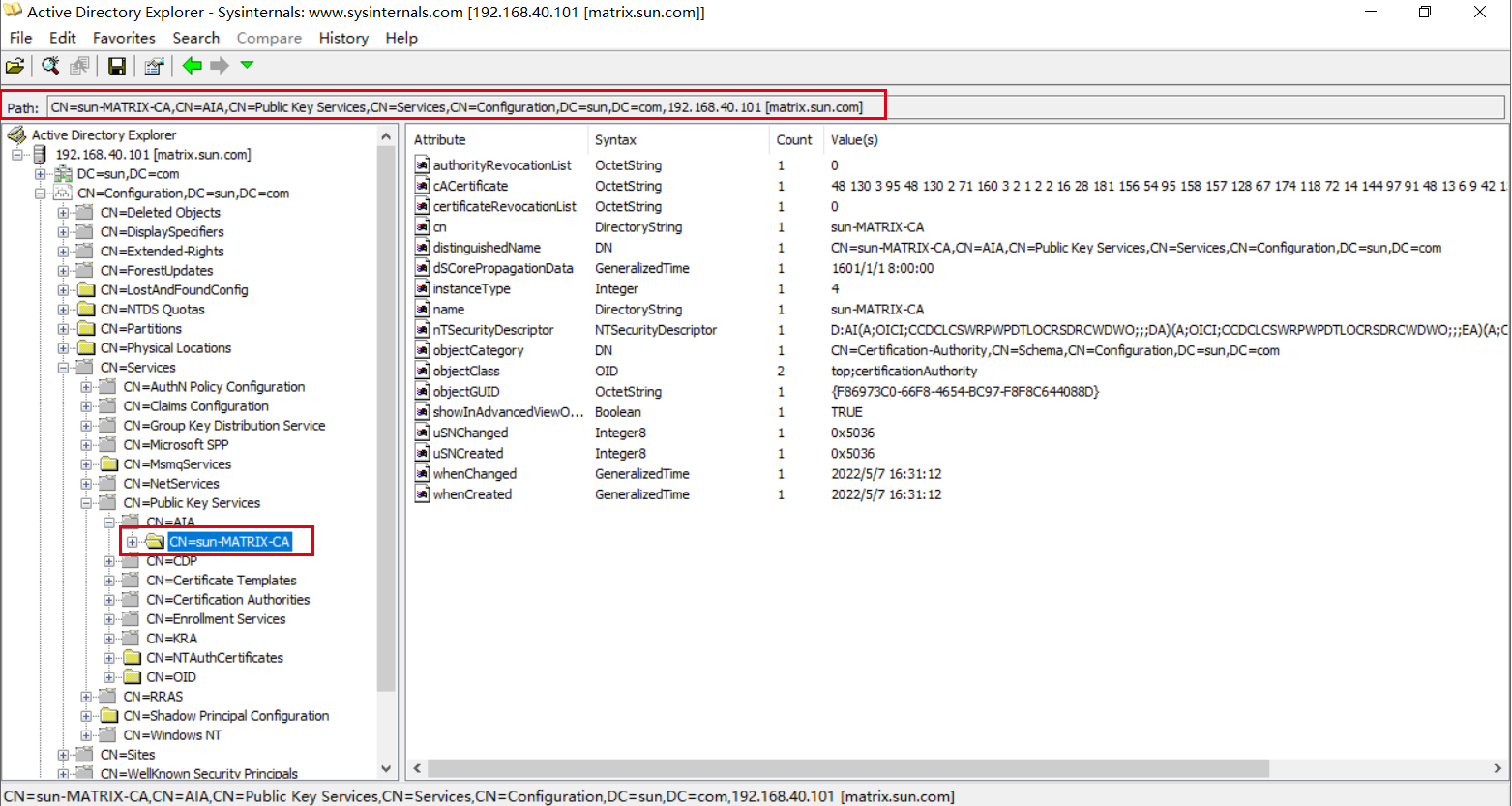Click the Connect/Open folder toolbar icon
Image resolution: width=1512 pixels, height=806 pixels.
(x=15, y=66)
